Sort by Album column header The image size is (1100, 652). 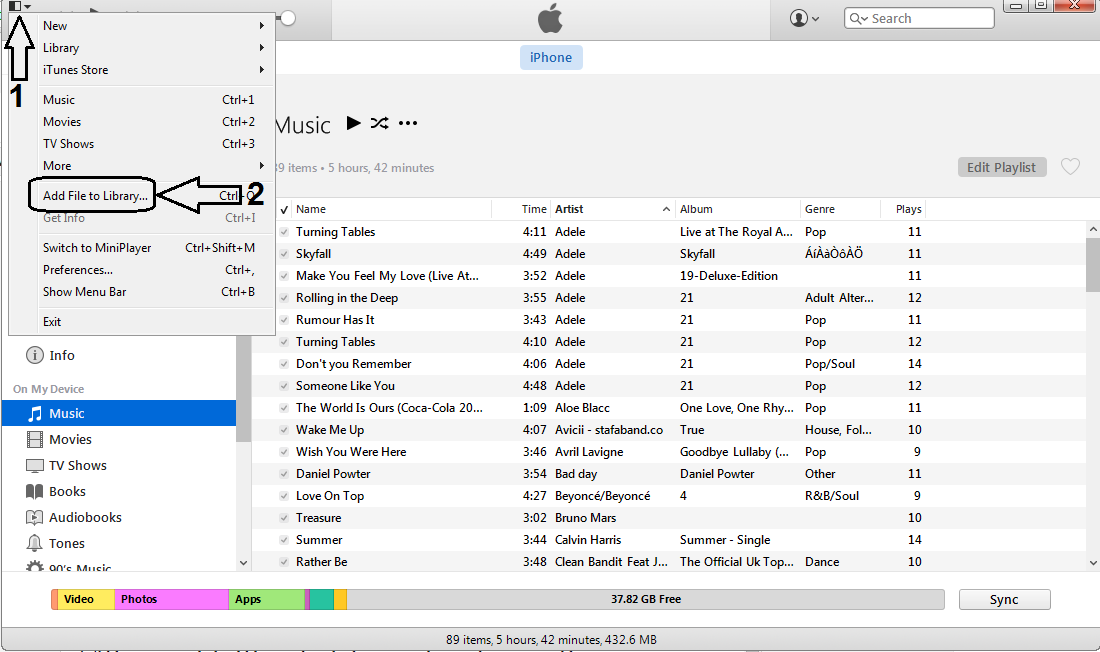coord(738,209)
